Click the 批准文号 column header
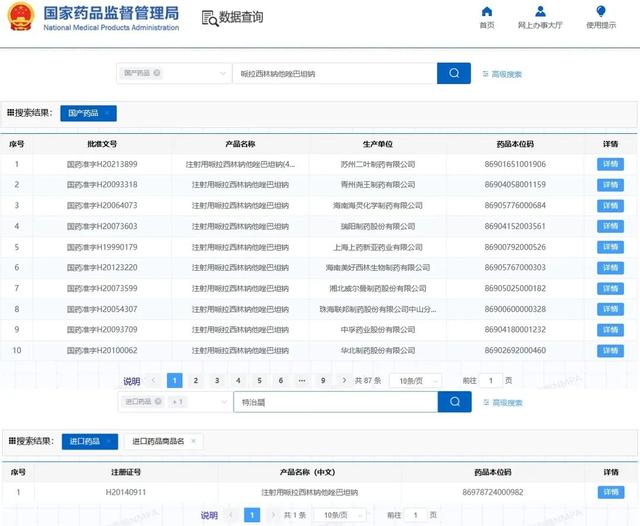Viewport: 640px width, 526px height. coord(102,144)
